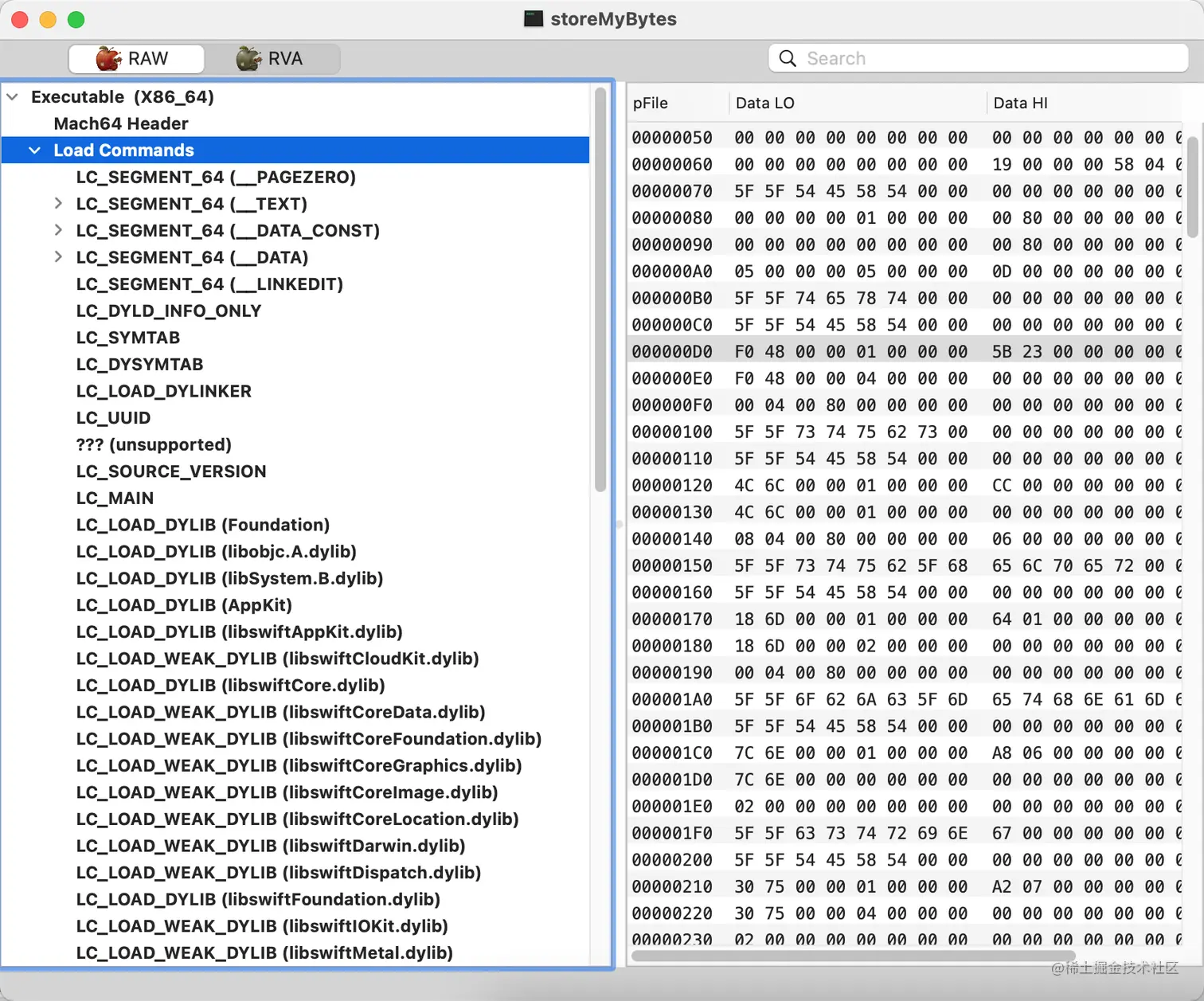Switch to RAW address mode
This screenshot has width=1204, height=1001.
[x=136, y=59]
